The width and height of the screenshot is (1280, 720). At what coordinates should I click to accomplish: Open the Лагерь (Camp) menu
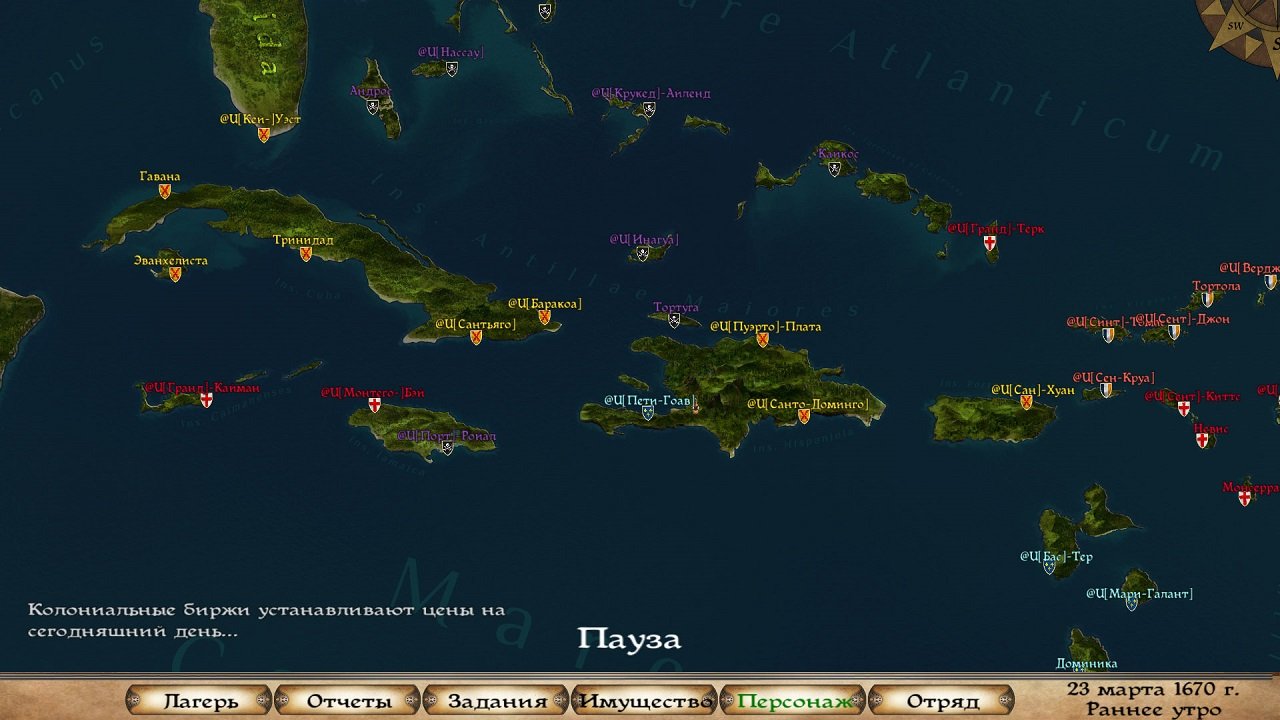200,700
